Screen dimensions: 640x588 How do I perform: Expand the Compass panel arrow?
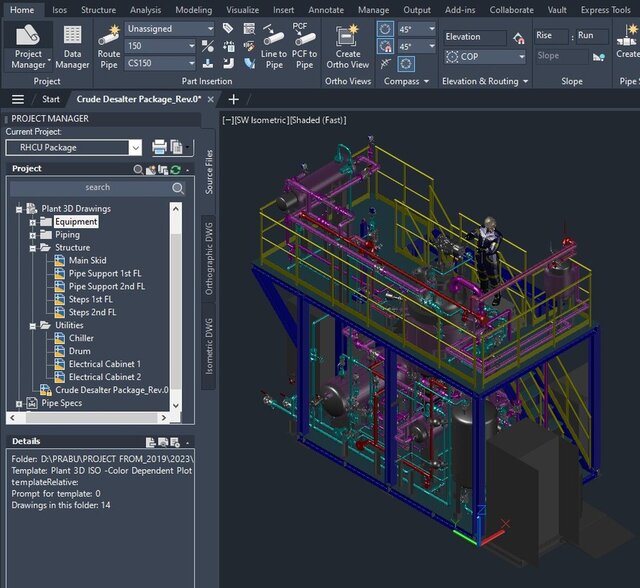426,82
